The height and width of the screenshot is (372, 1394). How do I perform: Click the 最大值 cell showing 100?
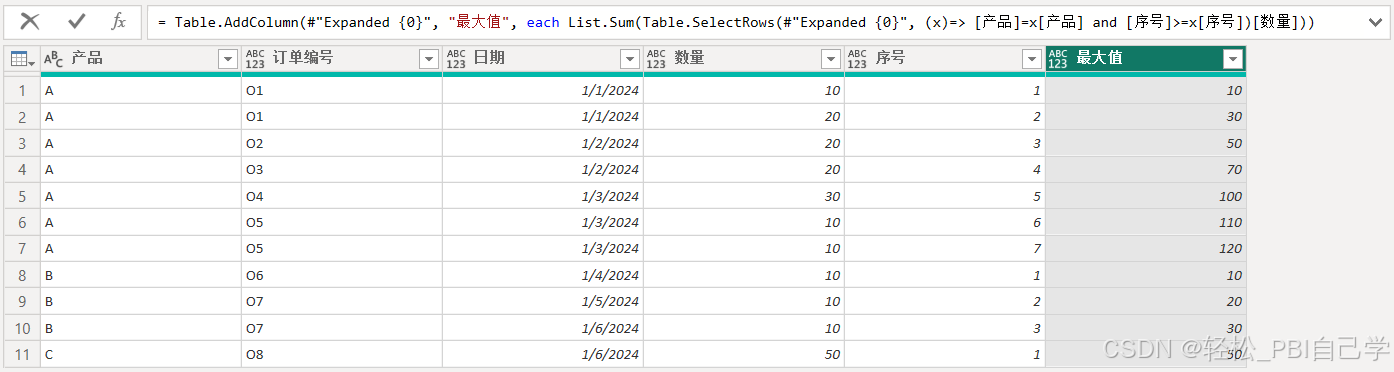1146,196
